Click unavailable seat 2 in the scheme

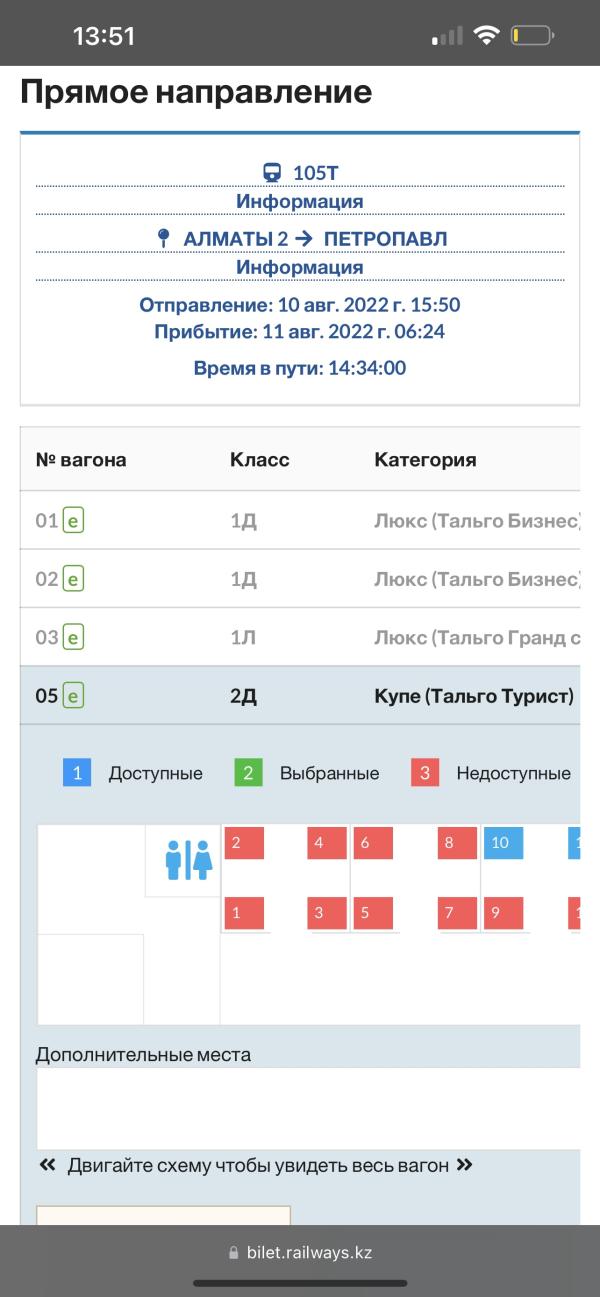[244, 843]
